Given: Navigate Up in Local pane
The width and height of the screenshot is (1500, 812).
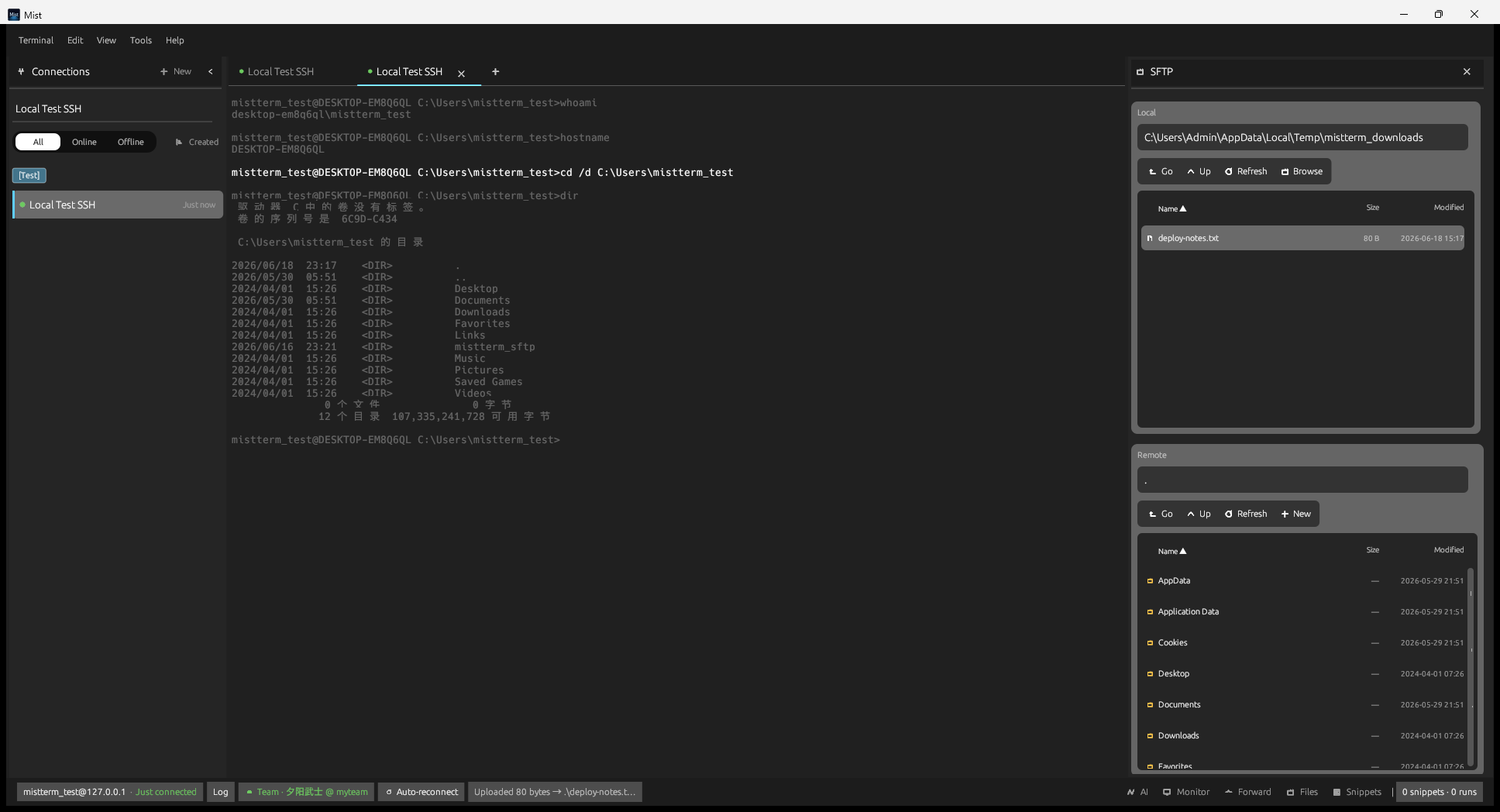Looking at the screenshot, I should 1199,171.
